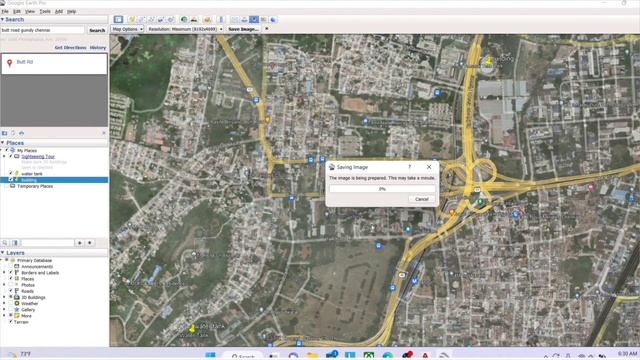The height and width of the screenshot is (360, 640).
Task: Expand the 3D Buildings layer node
Action: coord(4,297)
